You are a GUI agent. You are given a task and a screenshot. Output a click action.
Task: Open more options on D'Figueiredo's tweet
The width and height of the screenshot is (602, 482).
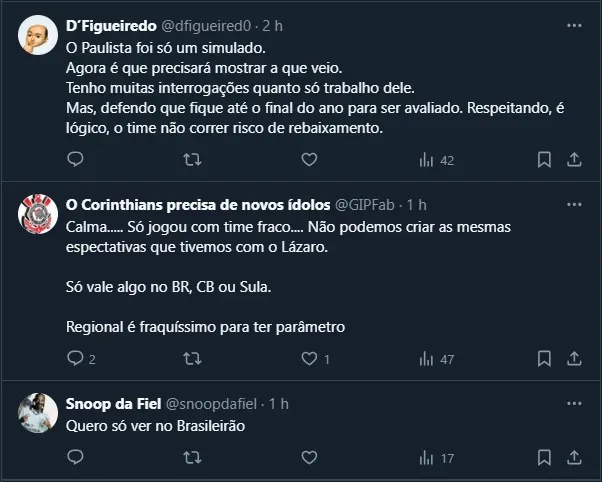575,23
